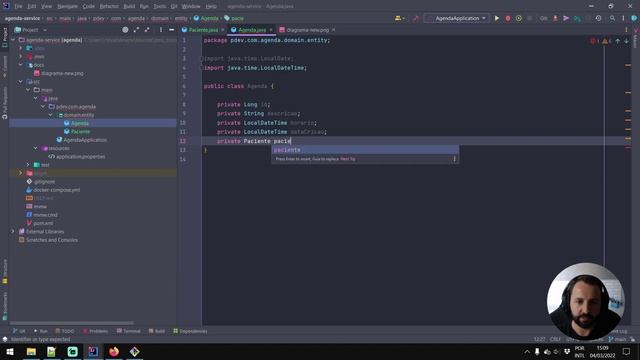Image resolution: width=640 pixels, height=360 pixels.
Task: Open the AgendaApplication run configuration dropdown
Action: point(457,18)
